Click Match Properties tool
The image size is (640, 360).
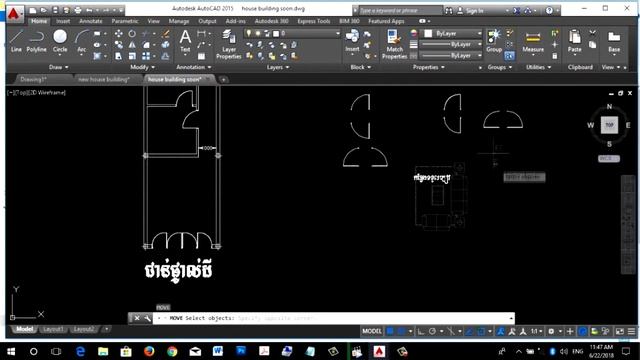click(x=394, y=44)
